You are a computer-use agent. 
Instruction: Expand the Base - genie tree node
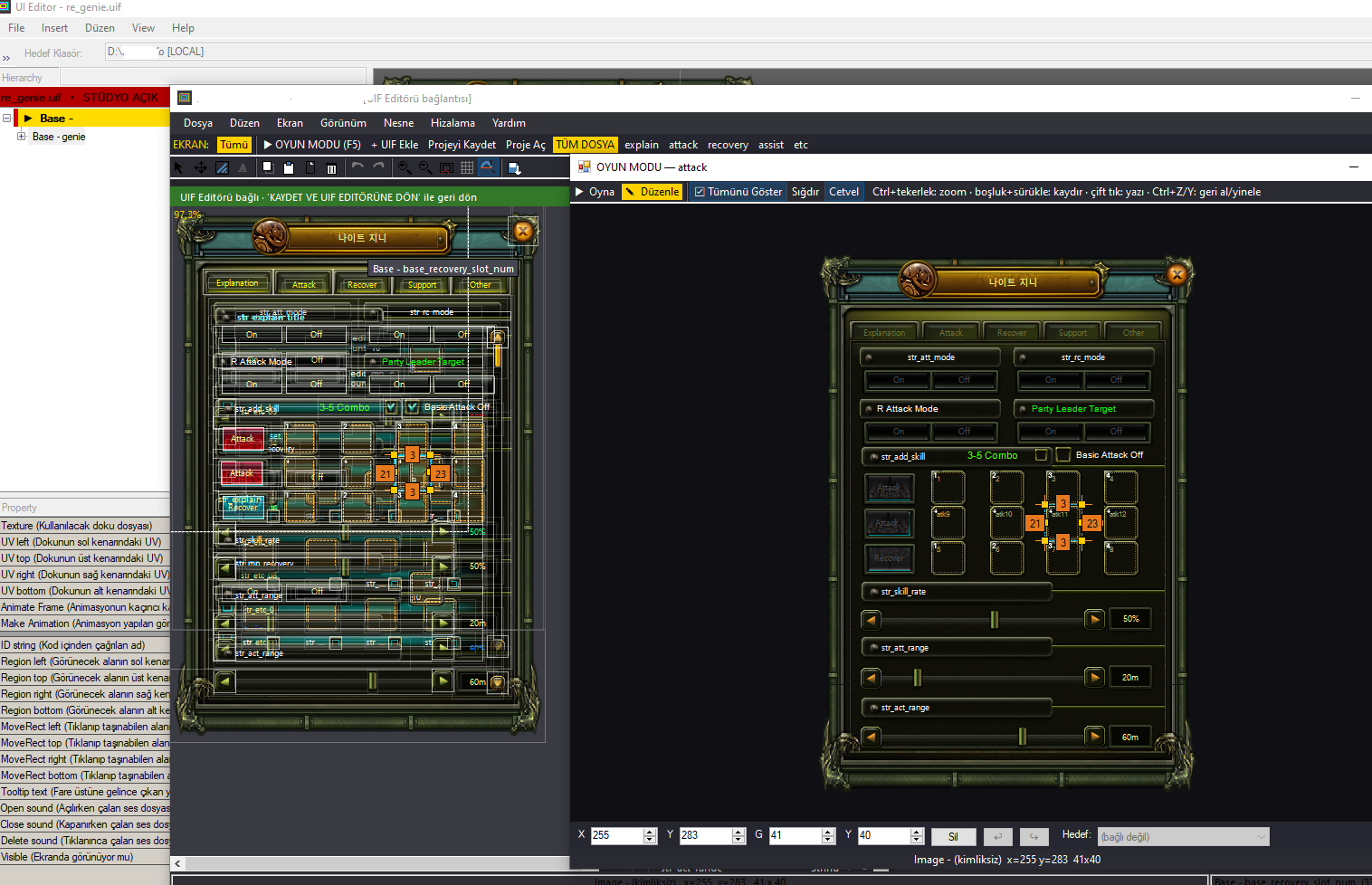pyautogui.click(x=21, y=137)
